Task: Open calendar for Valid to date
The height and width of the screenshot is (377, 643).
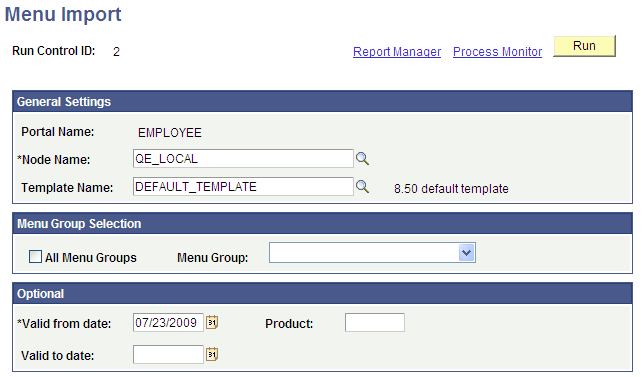Action: [212, 354]
